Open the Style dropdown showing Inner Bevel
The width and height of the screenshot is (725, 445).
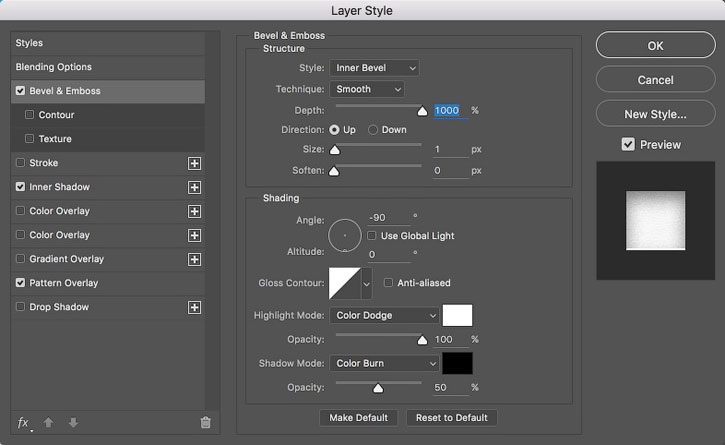point(375,68)
